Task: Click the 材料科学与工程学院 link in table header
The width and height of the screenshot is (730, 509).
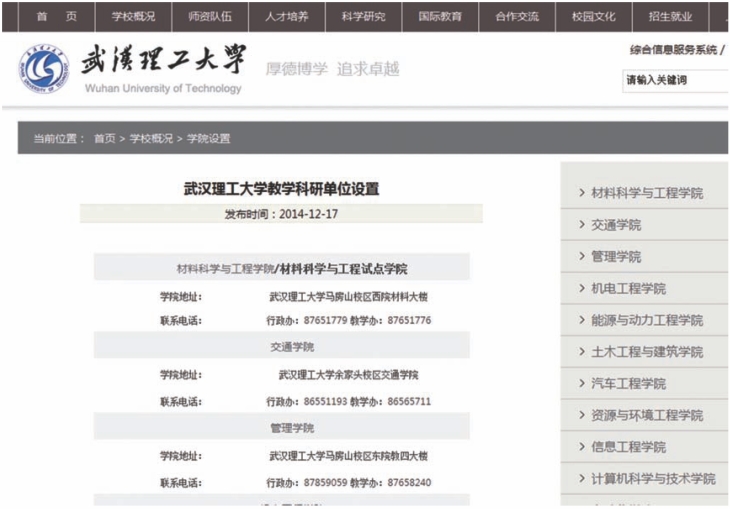Action: (225, 269)
